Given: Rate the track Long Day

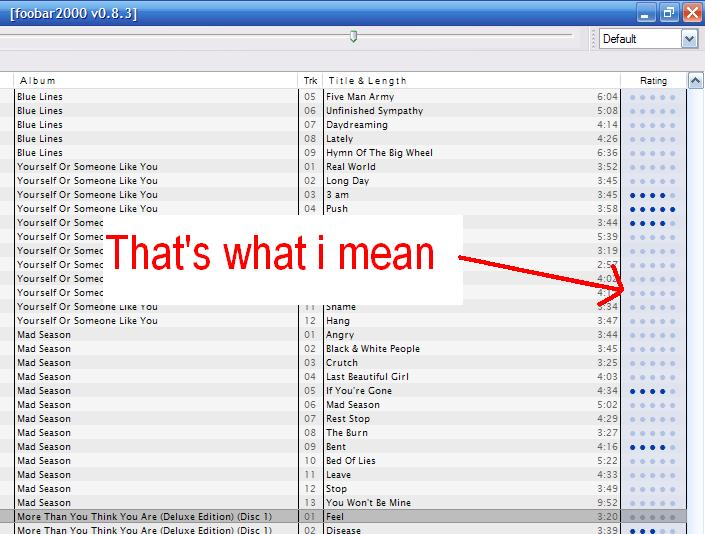Looking at the screenshot, I should (x=653, y=181).
